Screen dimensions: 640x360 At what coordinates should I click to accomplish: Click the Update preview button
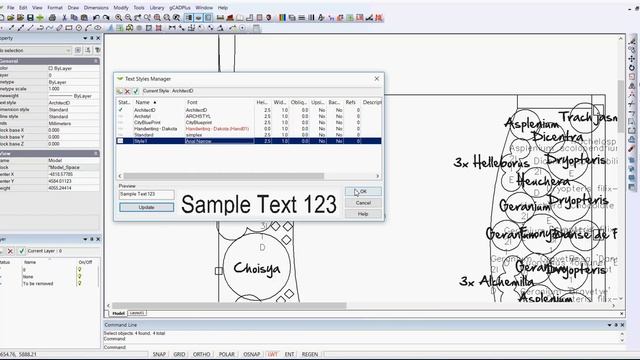point(147,207)
